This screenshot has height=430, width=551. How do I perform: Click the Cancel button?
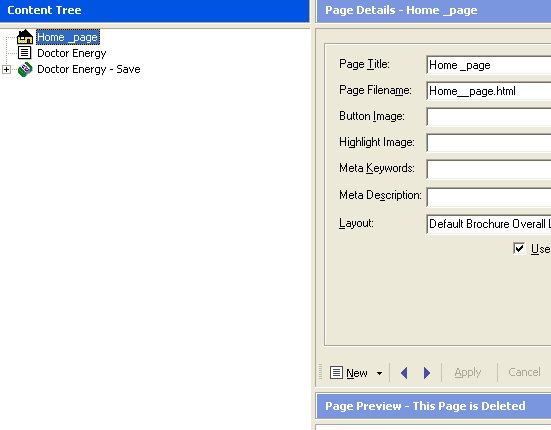click(524, 372)
